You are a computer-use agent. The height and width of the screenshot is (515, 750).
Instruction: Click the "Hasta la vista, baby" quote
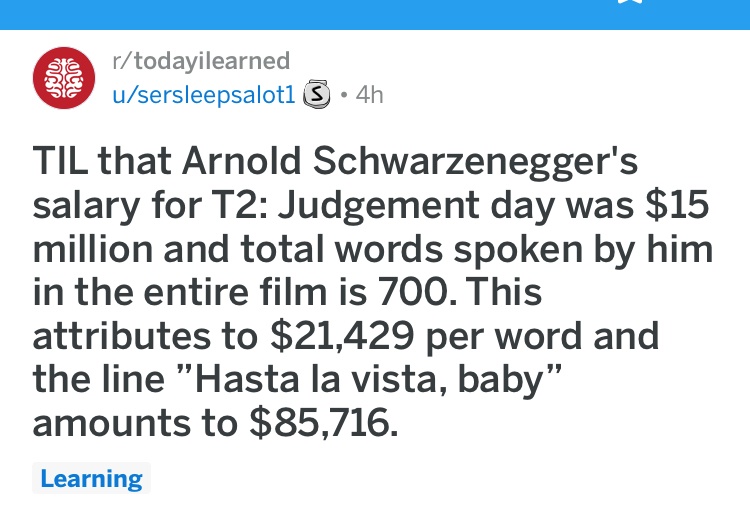370,380
